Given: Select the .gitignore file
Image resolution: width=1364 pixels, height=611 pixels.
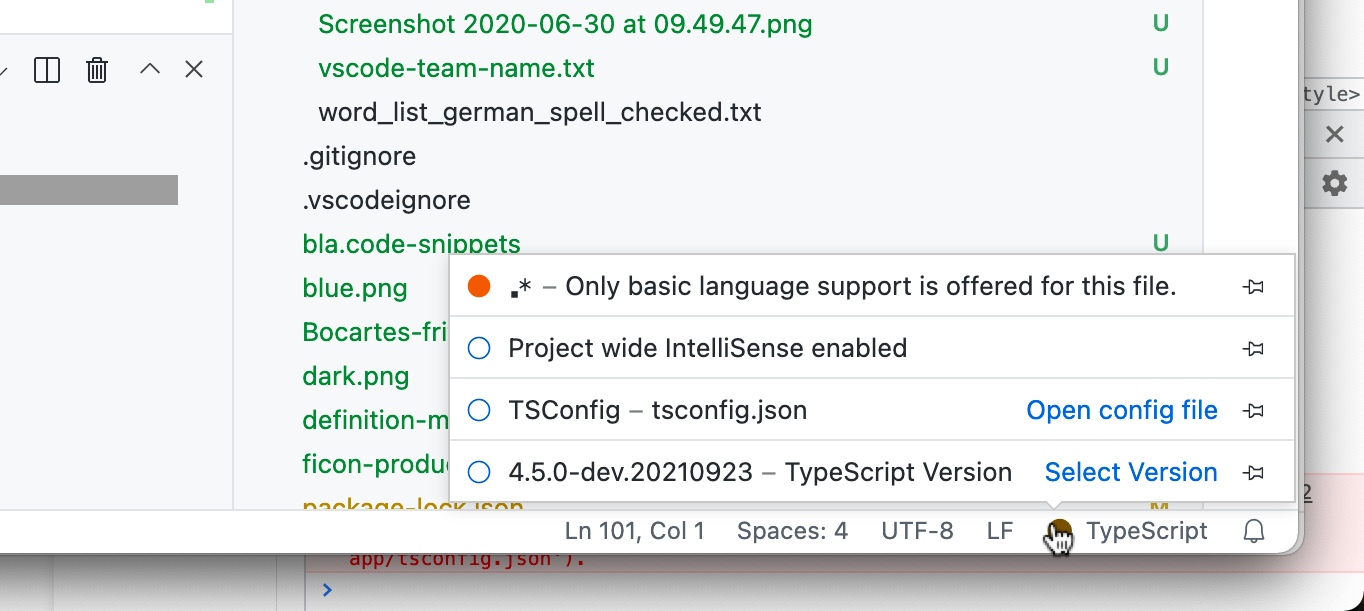Looking at the screenshot, I should (x=359, y=156).
